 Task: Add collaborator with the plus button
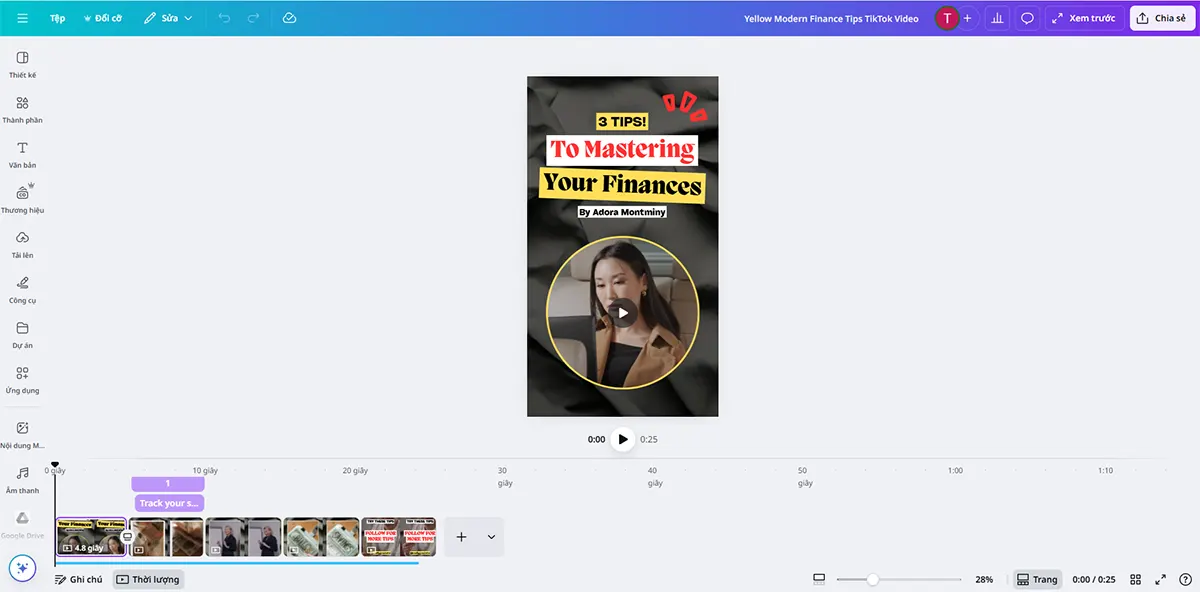click(x=967, y=18)
